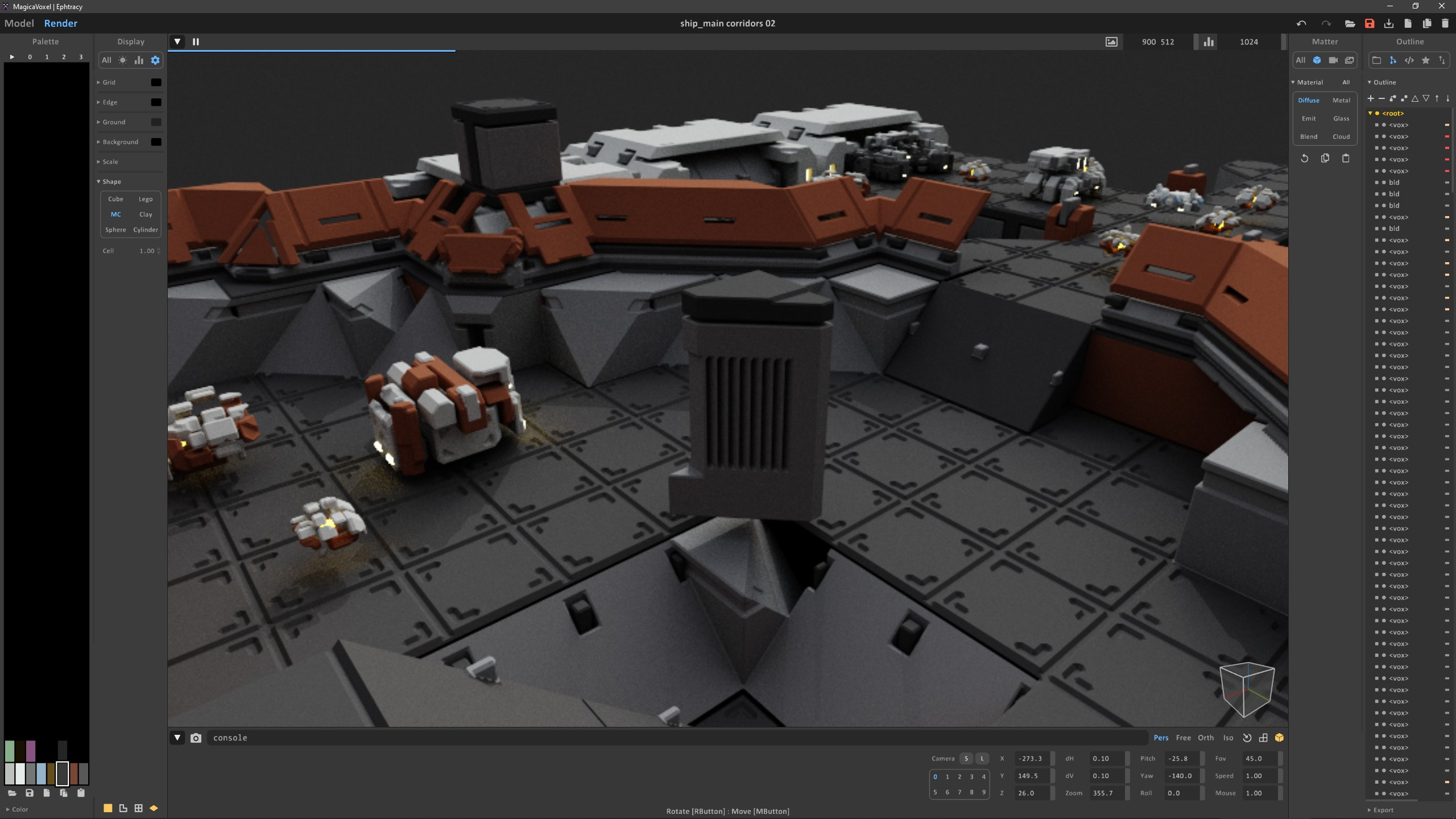Click the reset camera rotation icon
1456x819 pixels.
click(x=1247, y=738)
